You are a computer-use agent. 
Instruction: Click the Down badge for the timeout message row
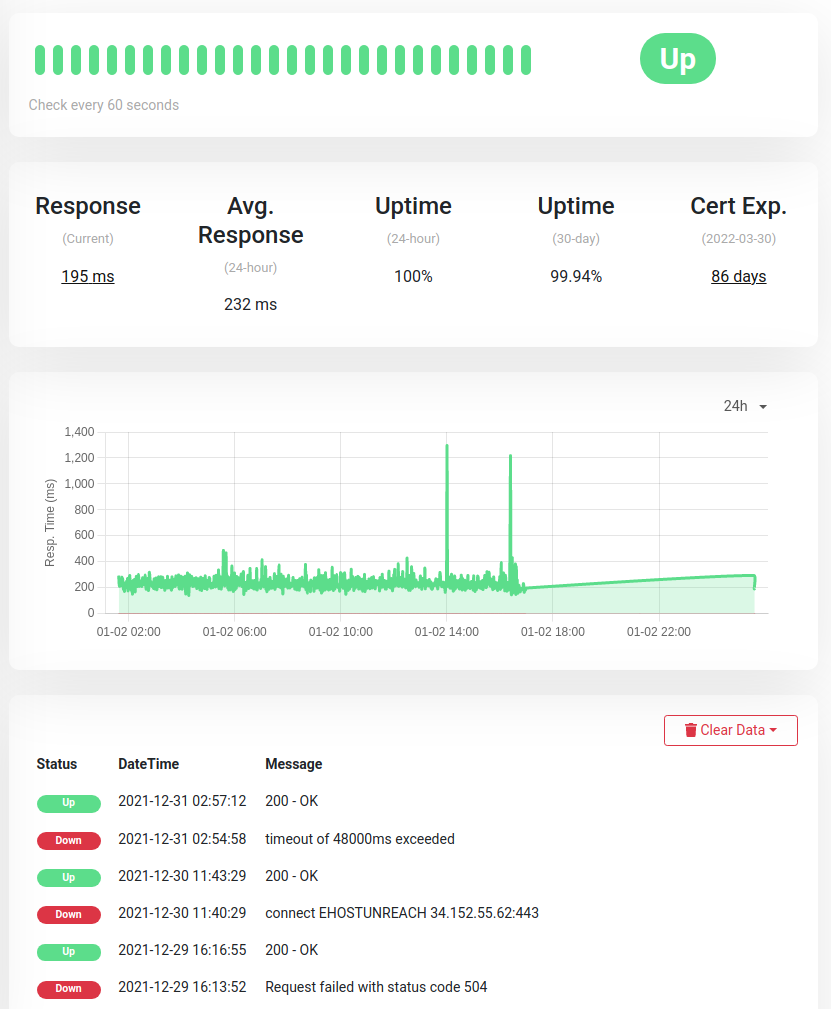(x=68, y=840)
